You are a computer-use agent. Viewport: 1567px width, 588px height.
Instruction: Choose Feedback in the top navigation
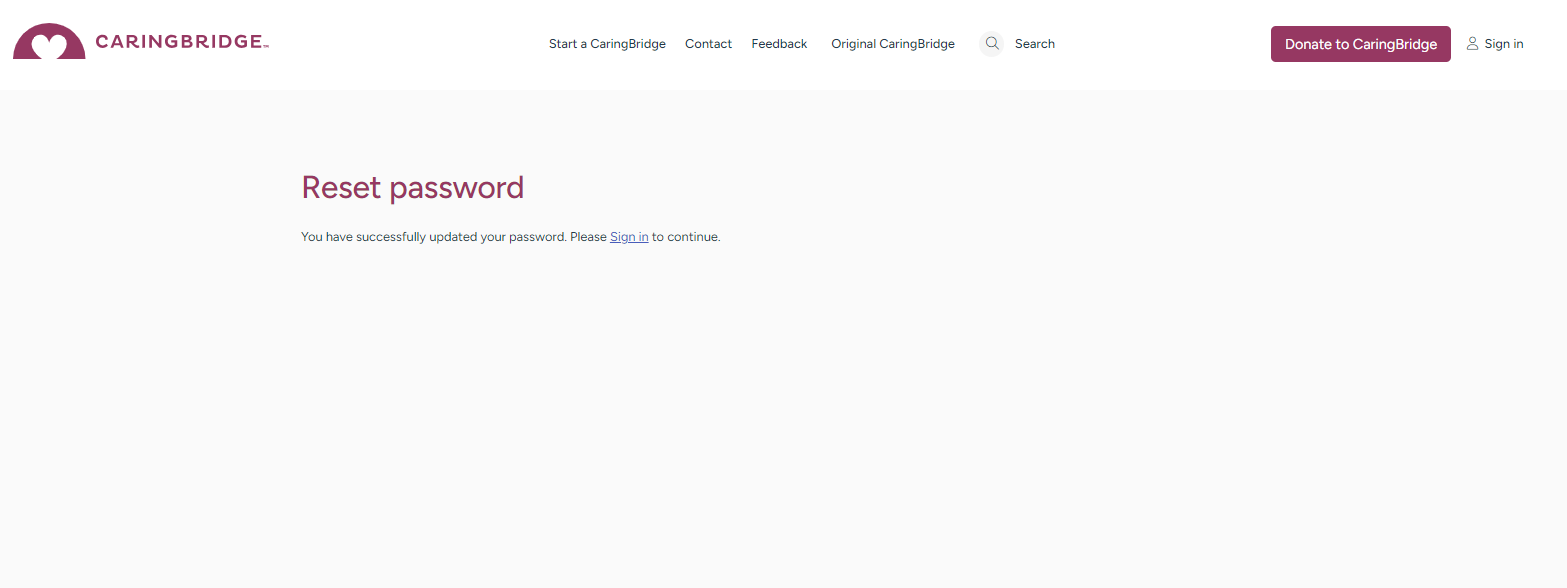[778, 43]
